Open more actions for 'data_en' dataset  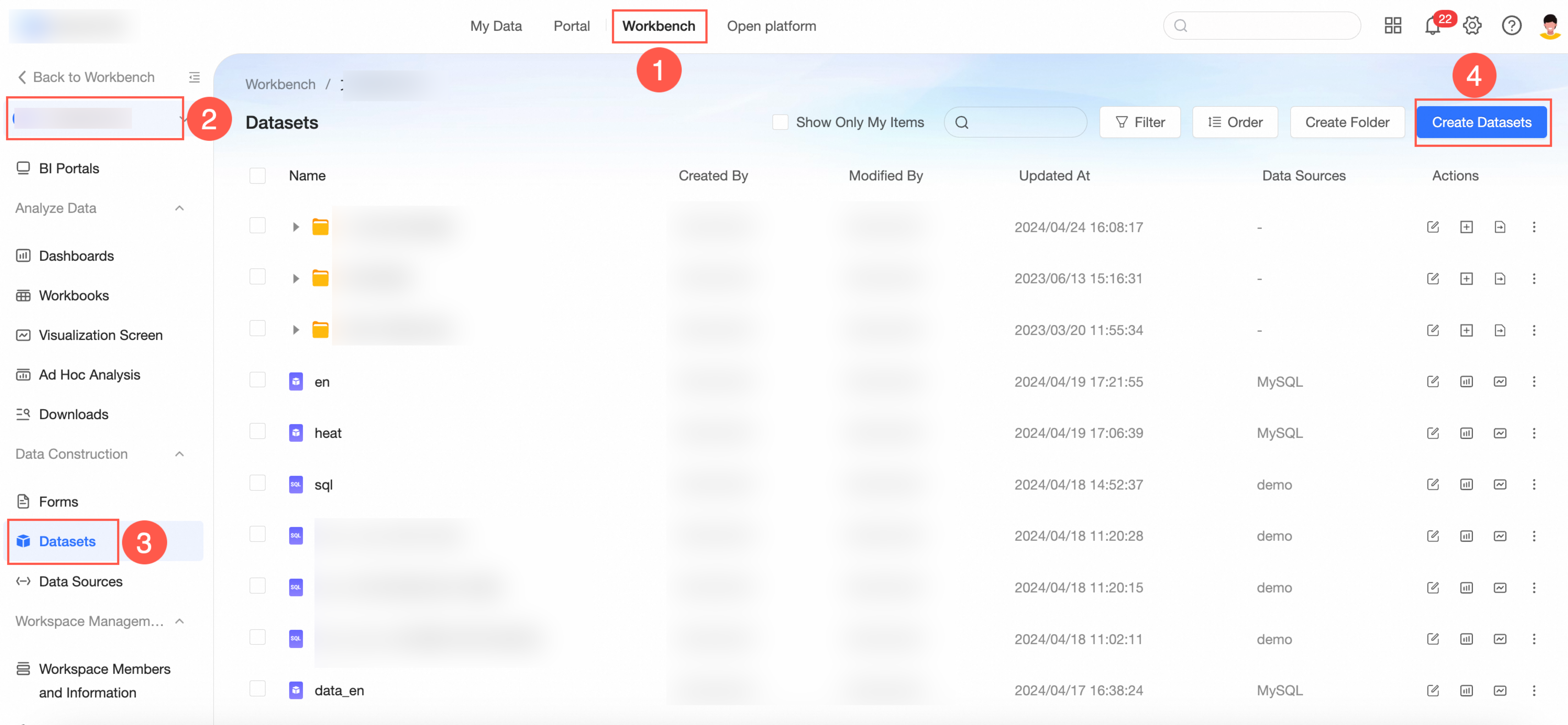(x=1534, y=690)
